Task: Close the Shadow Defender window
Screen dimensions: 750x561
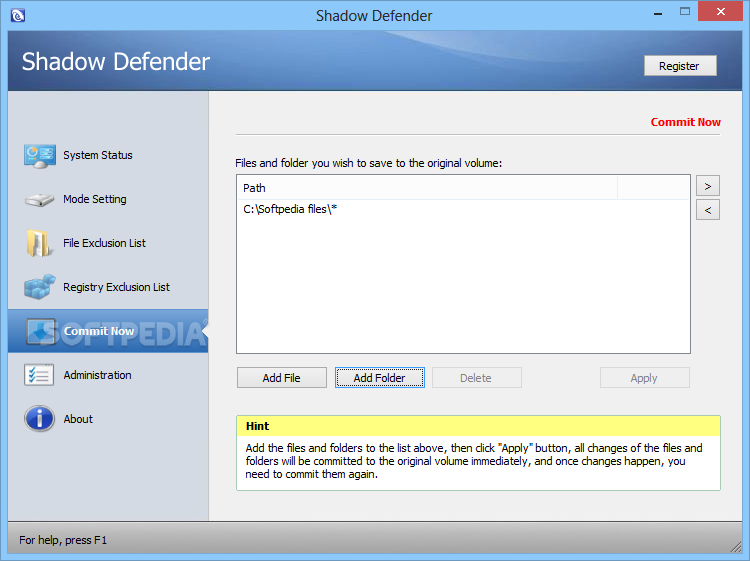Action: 721,12
